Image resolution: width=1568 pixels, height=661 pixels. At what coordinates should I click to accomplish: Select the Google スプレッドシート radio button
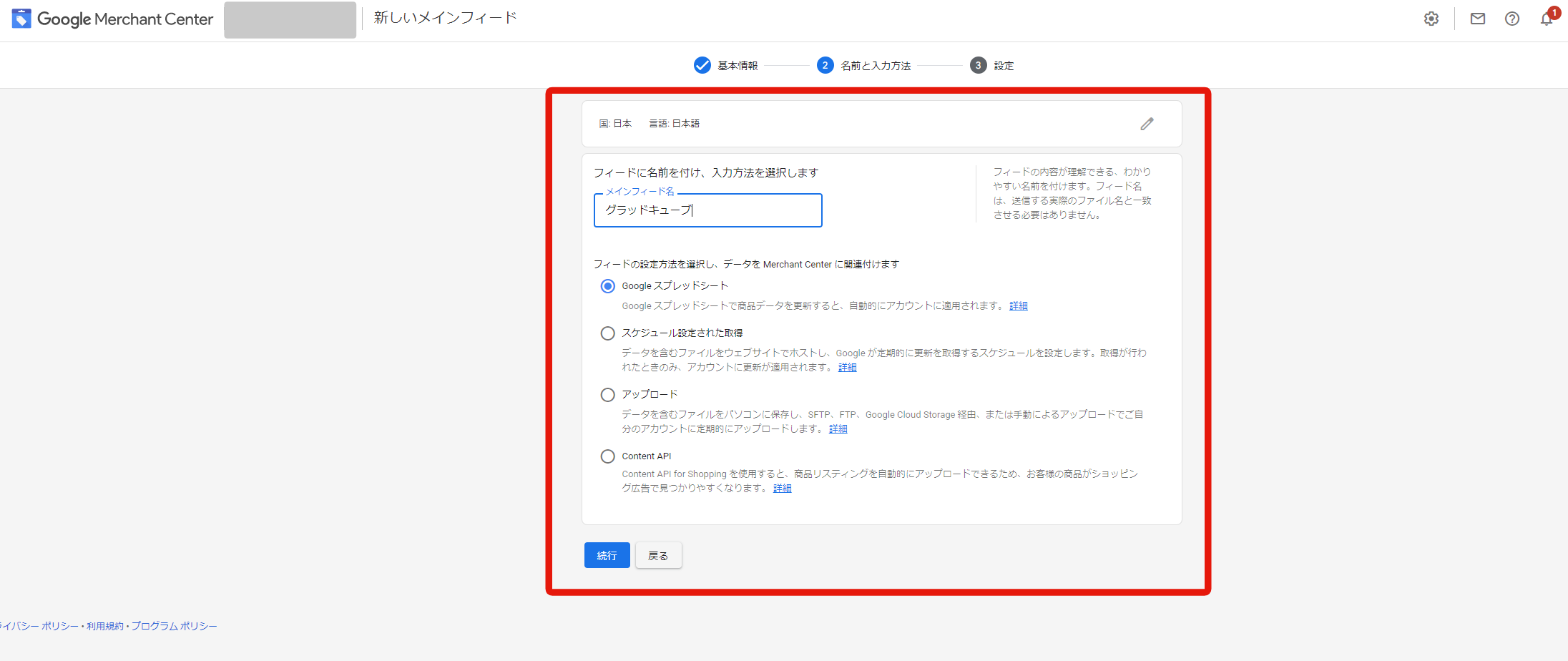click(x=607, y=286)
